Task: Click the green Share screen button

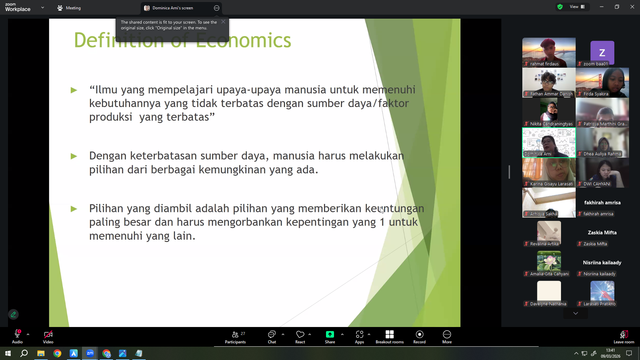Action: click(330, 337)
